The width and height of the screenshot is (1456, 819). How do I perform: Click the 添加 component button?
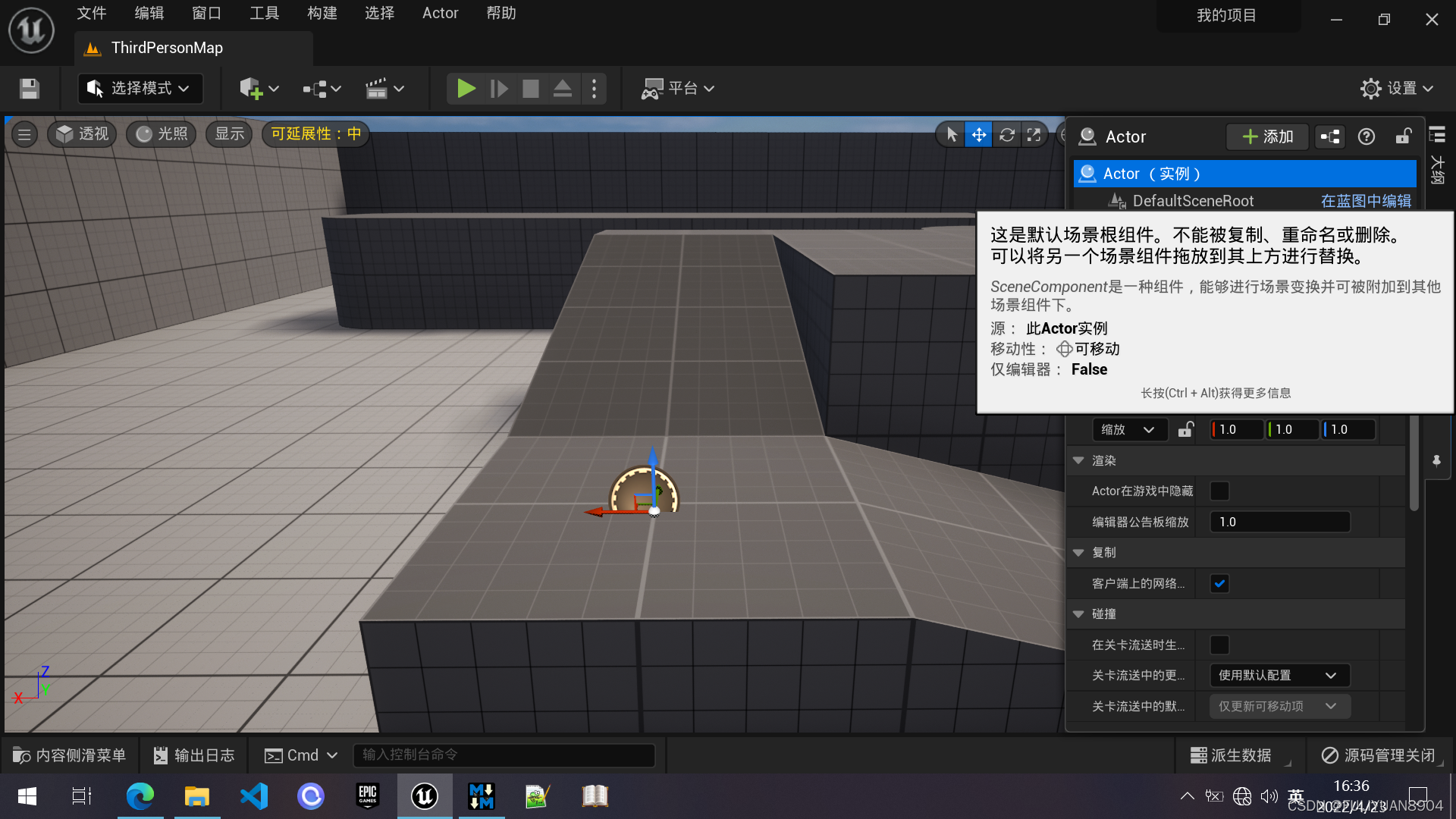(x=1267, y=136)
